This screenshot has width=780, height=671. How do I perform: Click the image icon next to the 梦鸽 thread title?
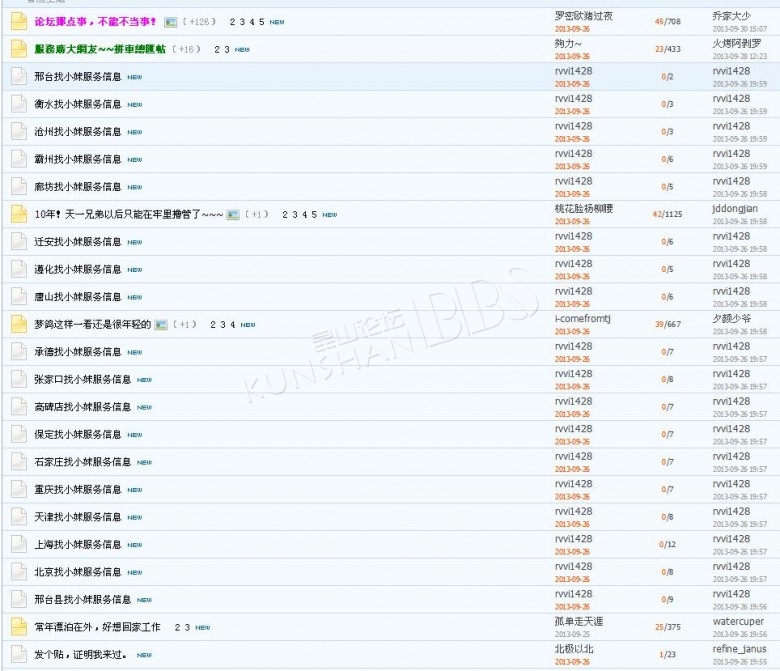pos(161,325)
